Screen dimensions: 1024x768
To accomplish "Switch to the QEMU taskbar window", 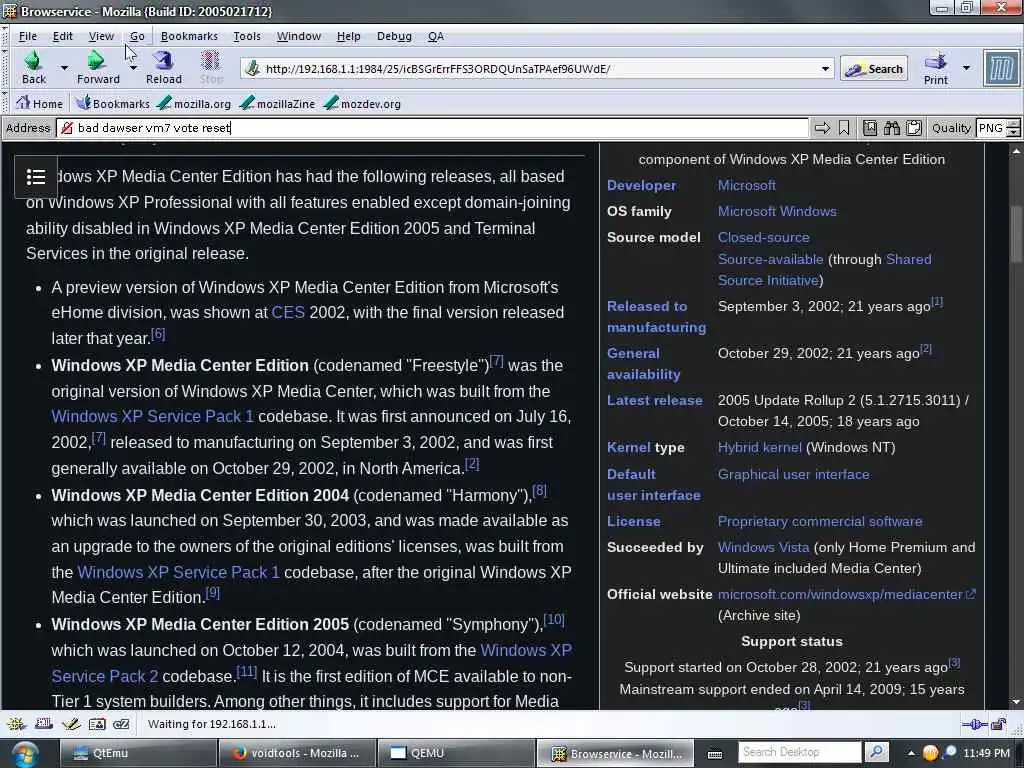I will coord(456,753).
